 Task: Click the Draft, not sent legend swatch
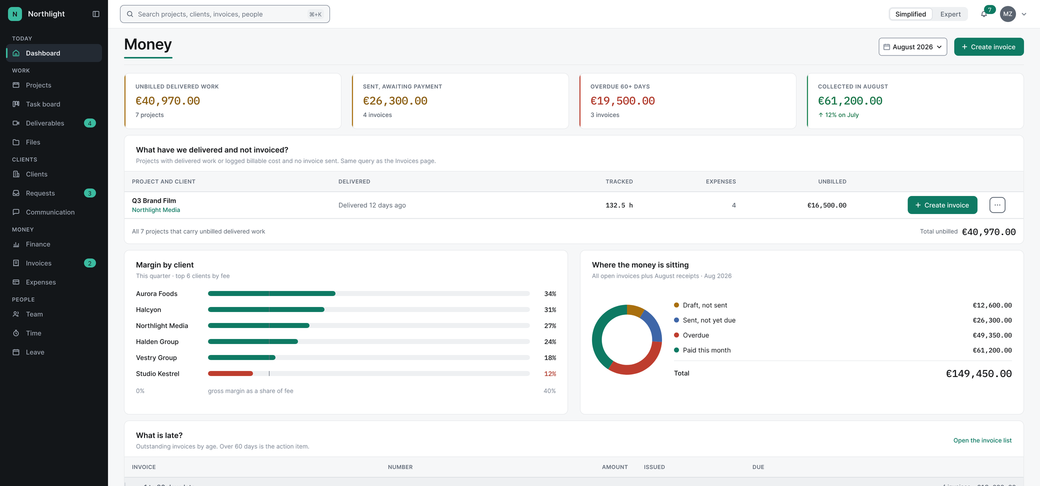[677, 305]
